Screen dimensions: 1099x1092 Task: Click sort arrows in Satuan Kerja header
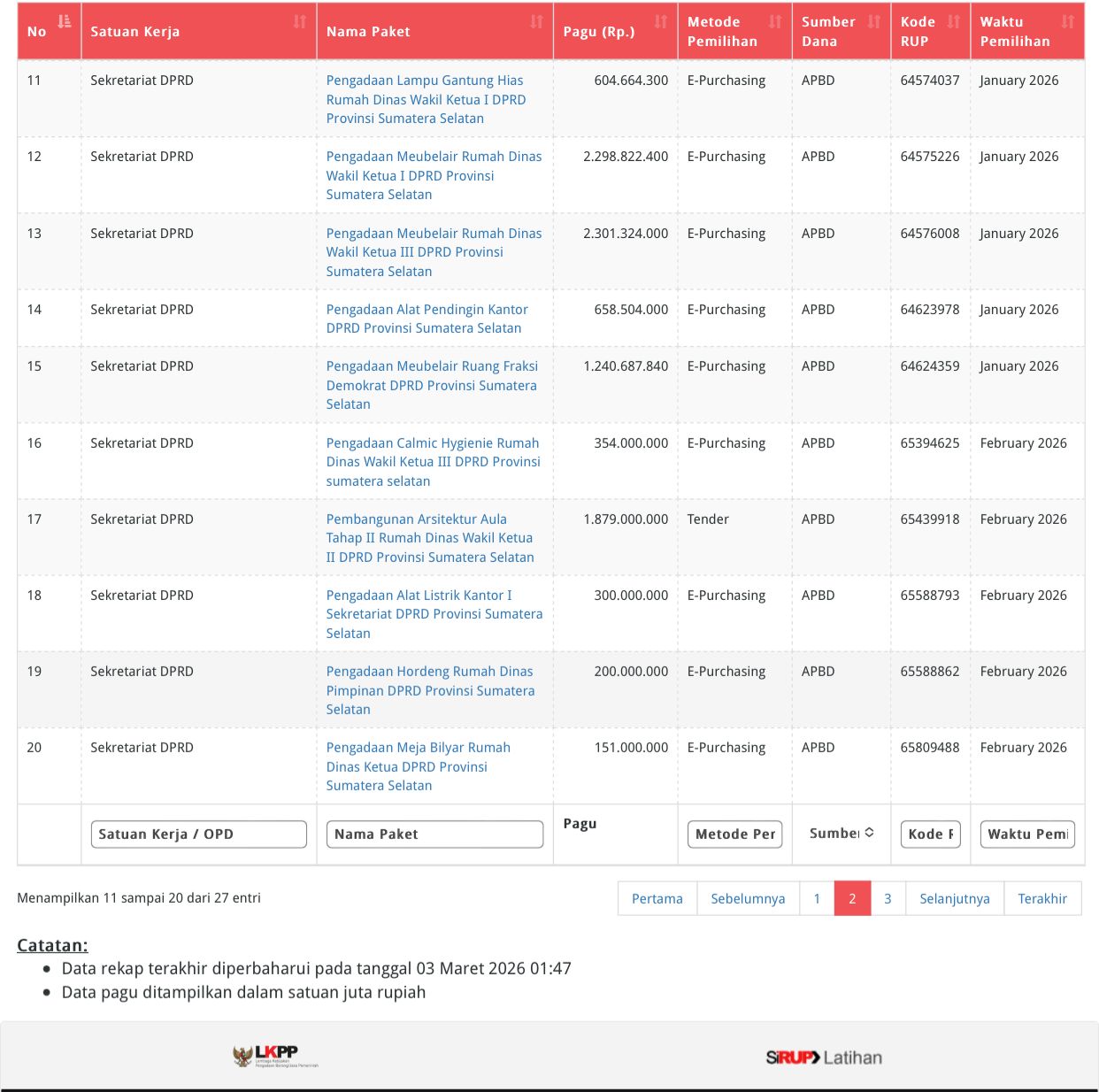point(300,21)
